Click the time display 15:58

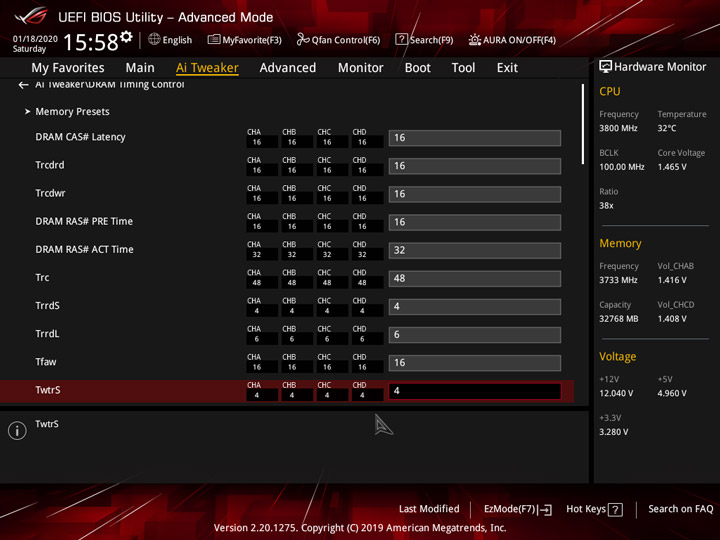coord(90,42)
